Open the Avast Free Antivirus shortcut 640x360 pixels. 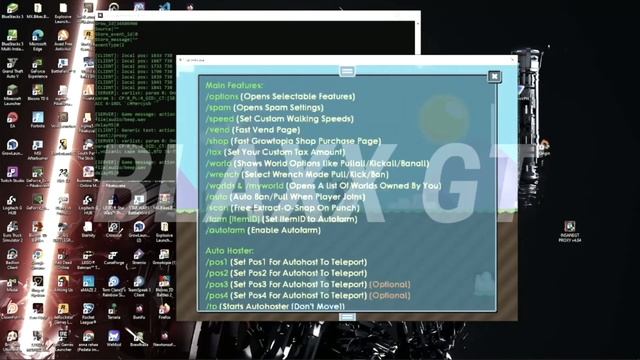pyautogui.click(x=63, y=40)
